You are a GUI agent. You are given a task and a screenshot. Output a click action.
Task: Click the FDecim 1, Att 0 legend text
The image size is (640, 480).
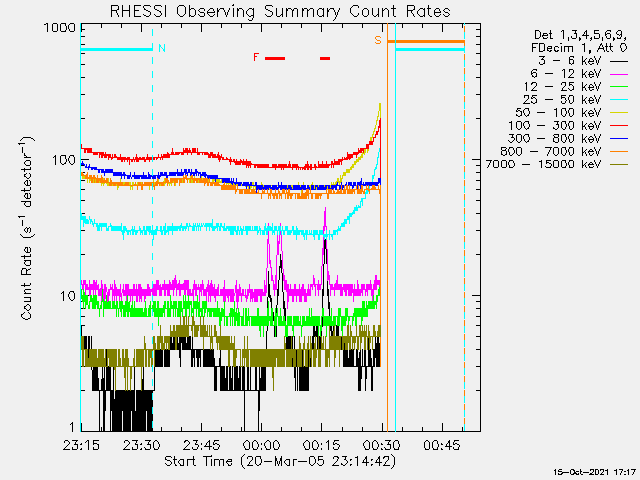tap(579, 48)
